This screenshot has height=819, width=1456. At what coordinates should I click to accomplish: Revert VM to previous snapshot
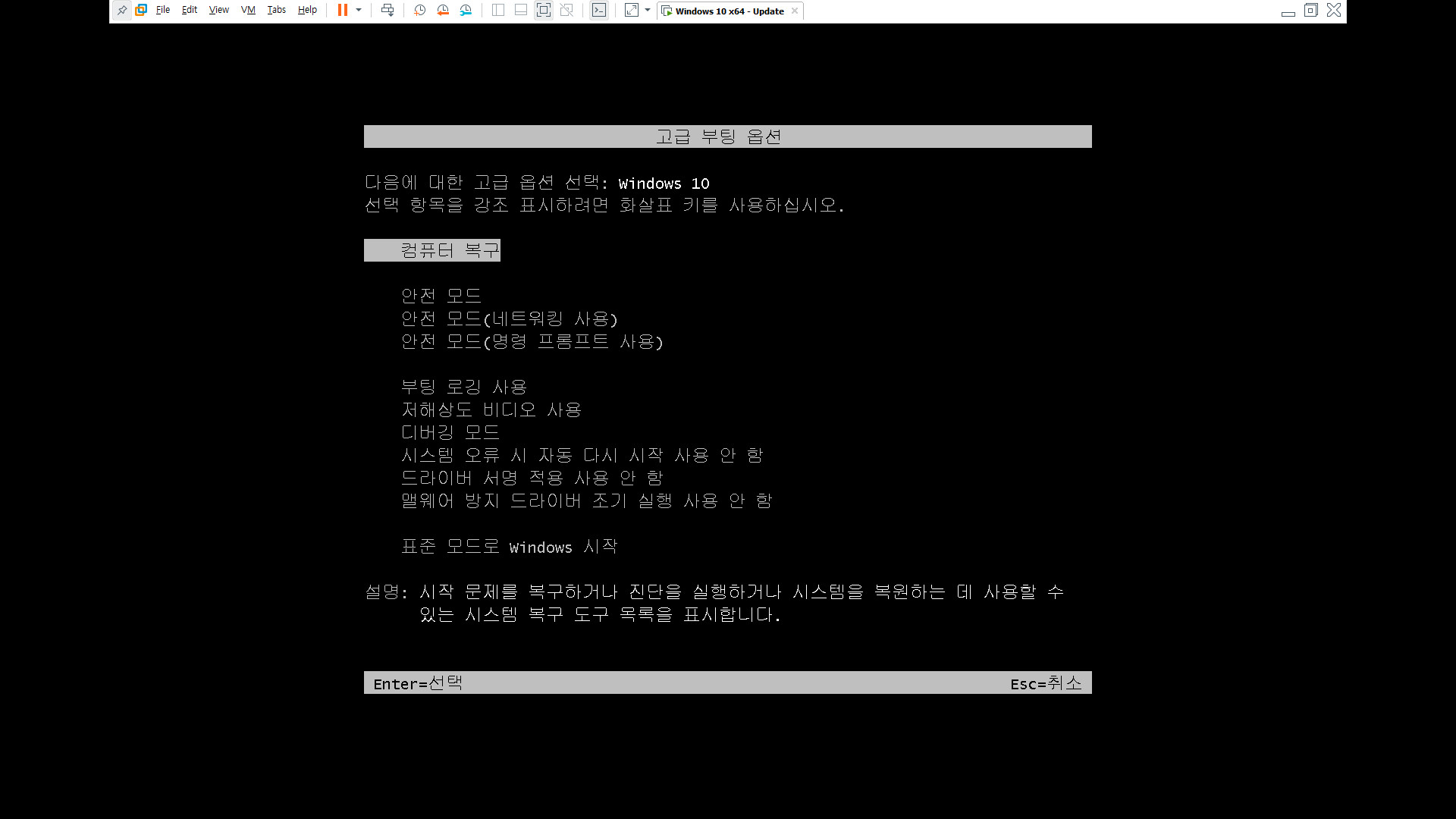tap(443, 11)
